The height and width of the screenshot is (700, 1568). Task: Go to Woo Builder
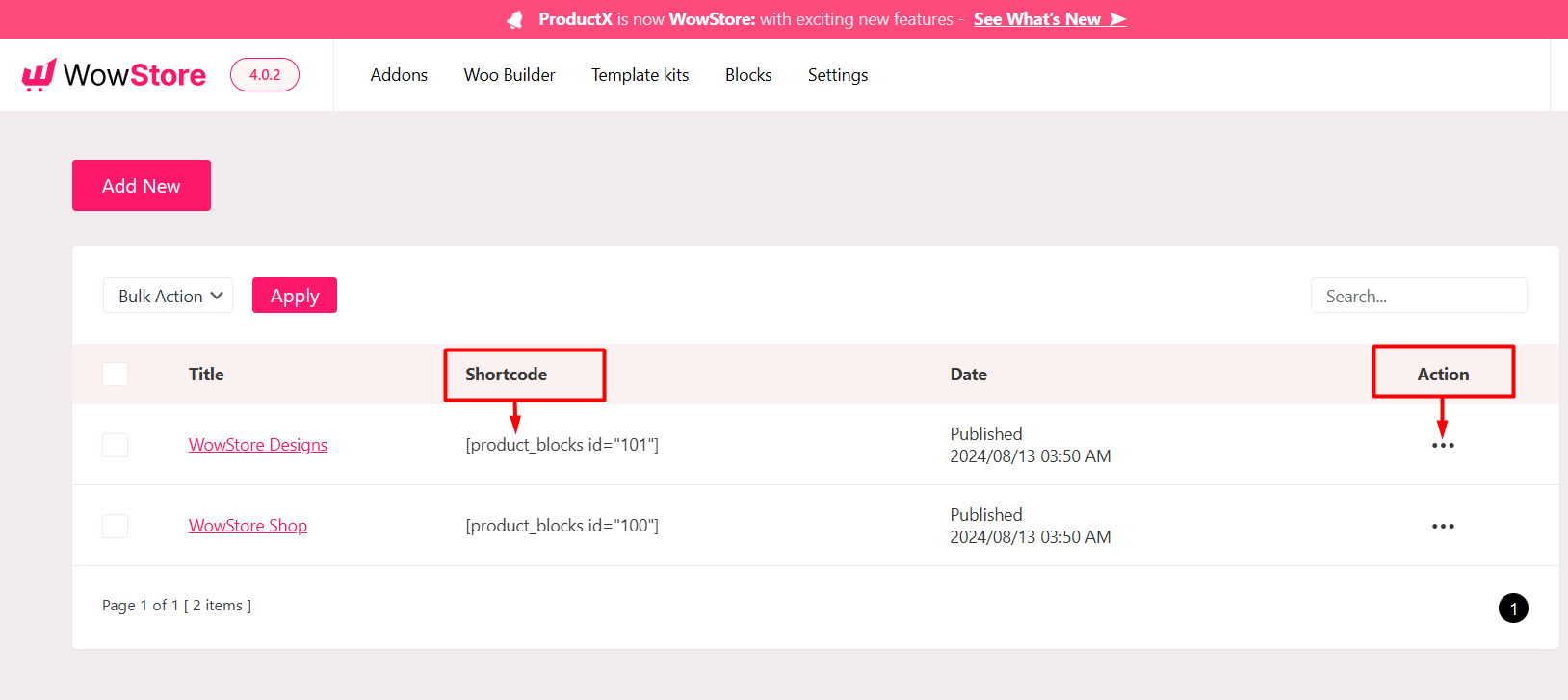coord(510,75)
